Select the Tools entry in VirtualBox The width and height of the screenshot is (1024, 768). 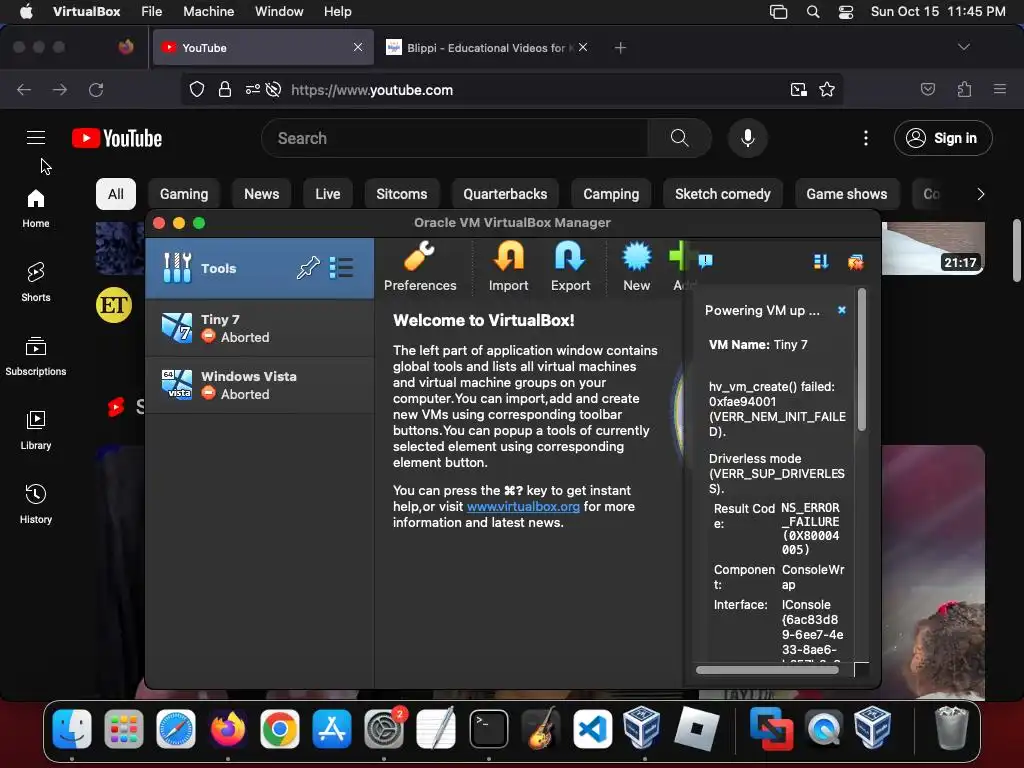point(259,268)
